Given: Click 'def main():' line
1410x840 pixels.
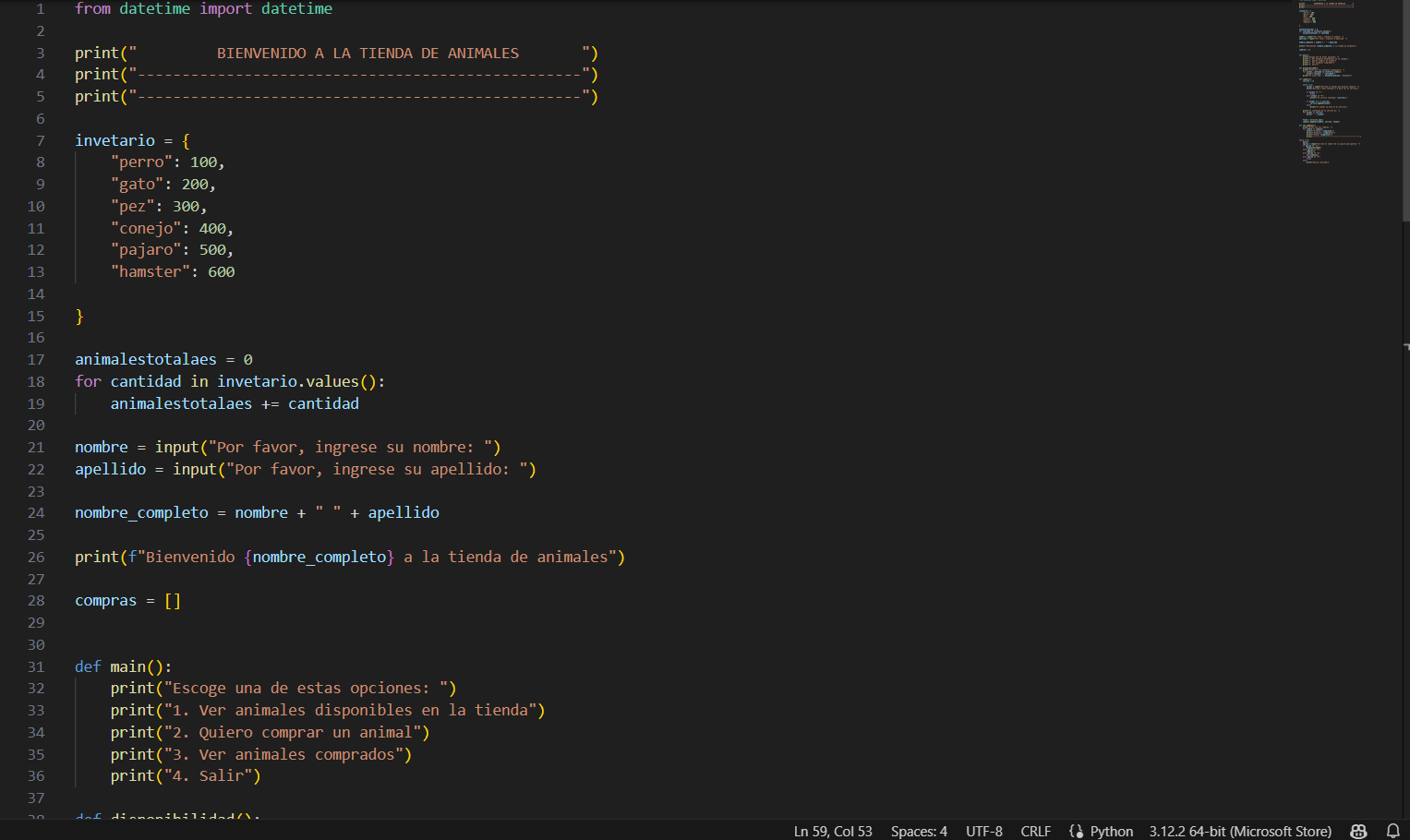Looking at the screenshot, I should [123, 666].
